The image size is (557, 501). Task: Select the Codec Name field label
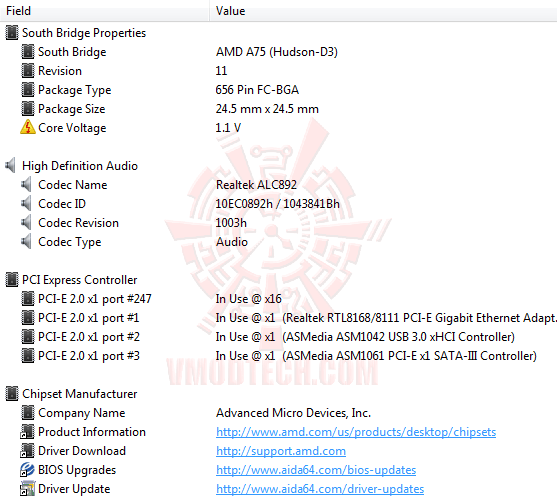72,185
